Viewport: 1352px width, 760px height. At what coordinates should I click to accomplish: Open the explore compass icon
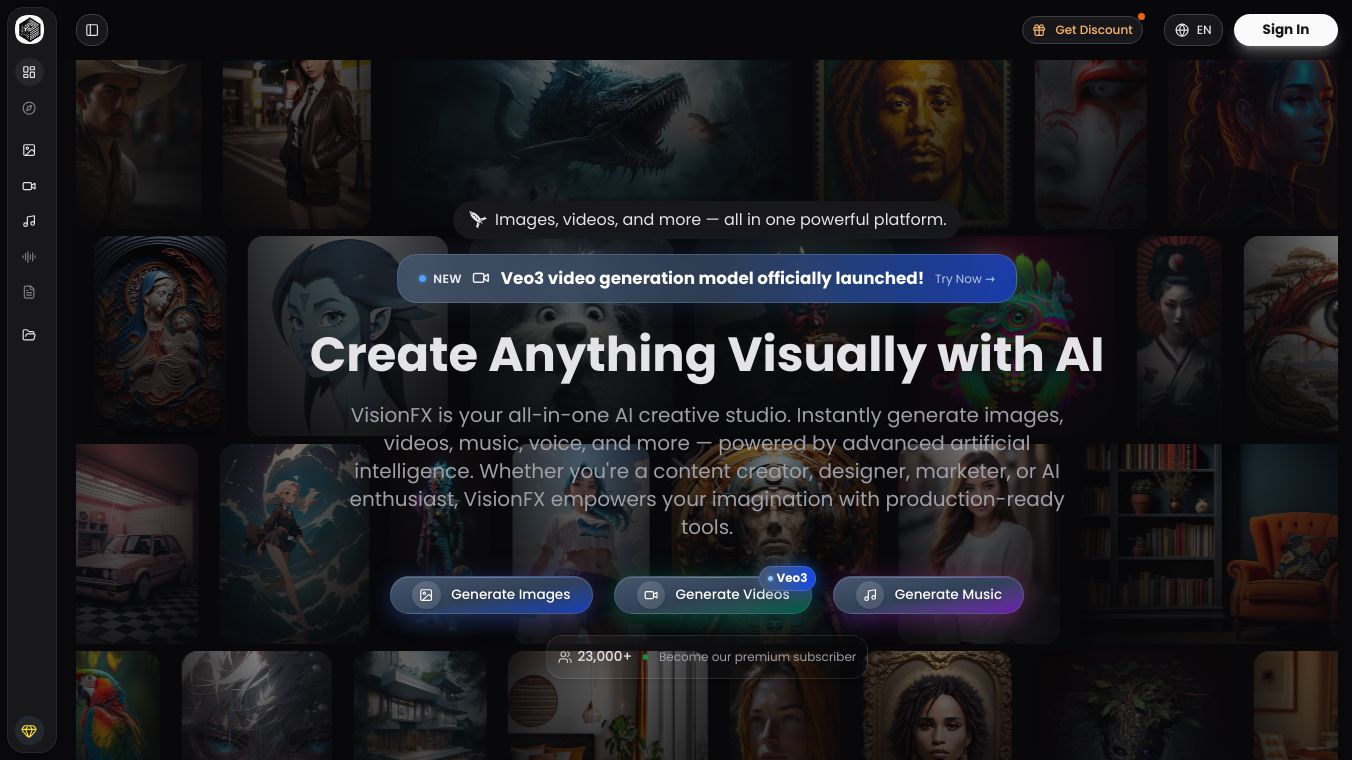(29, 108)
